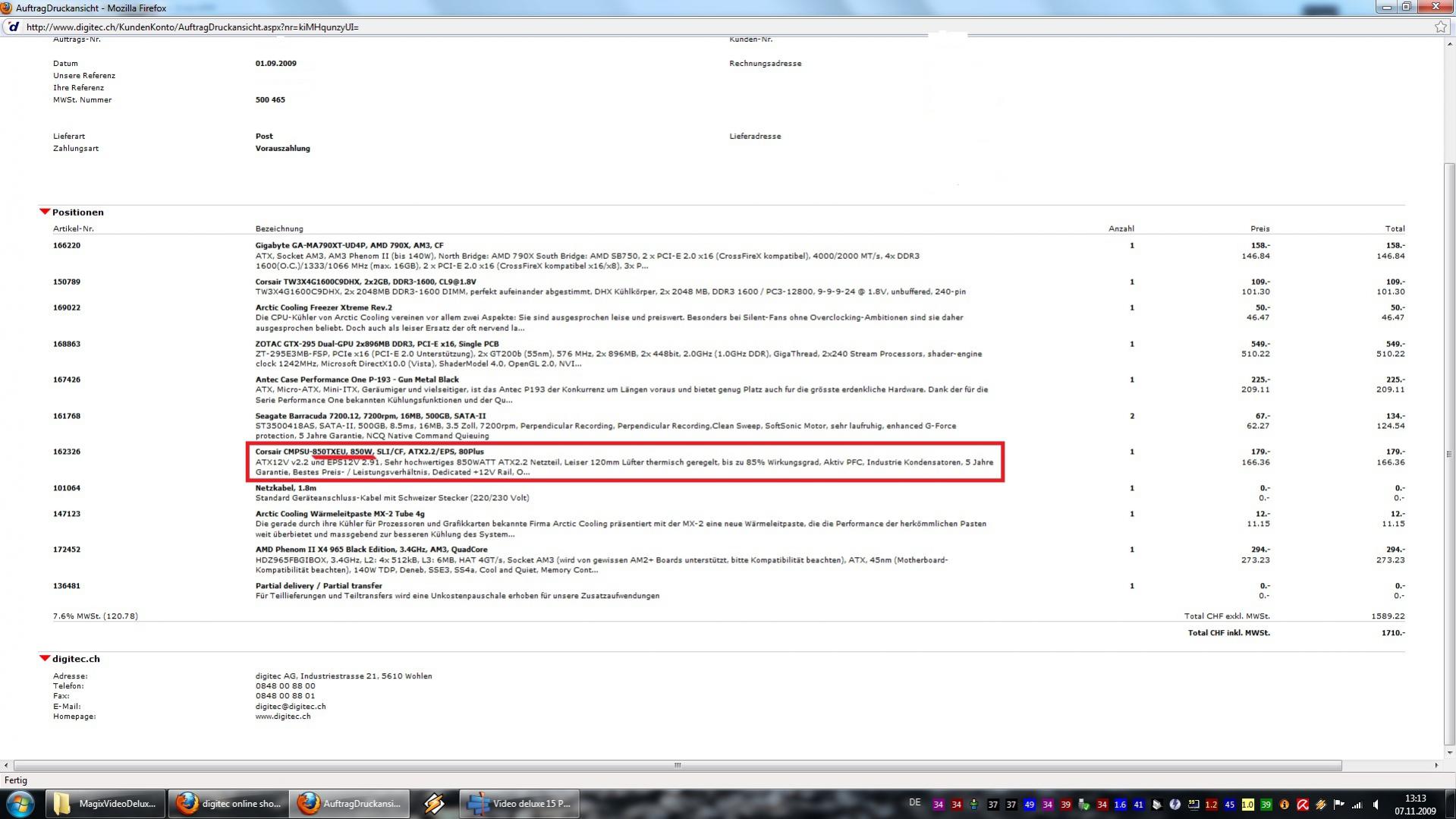This screenshot has height=819, width=1456.
Task: Open network signal tray icon
Action: [1357, 805]
